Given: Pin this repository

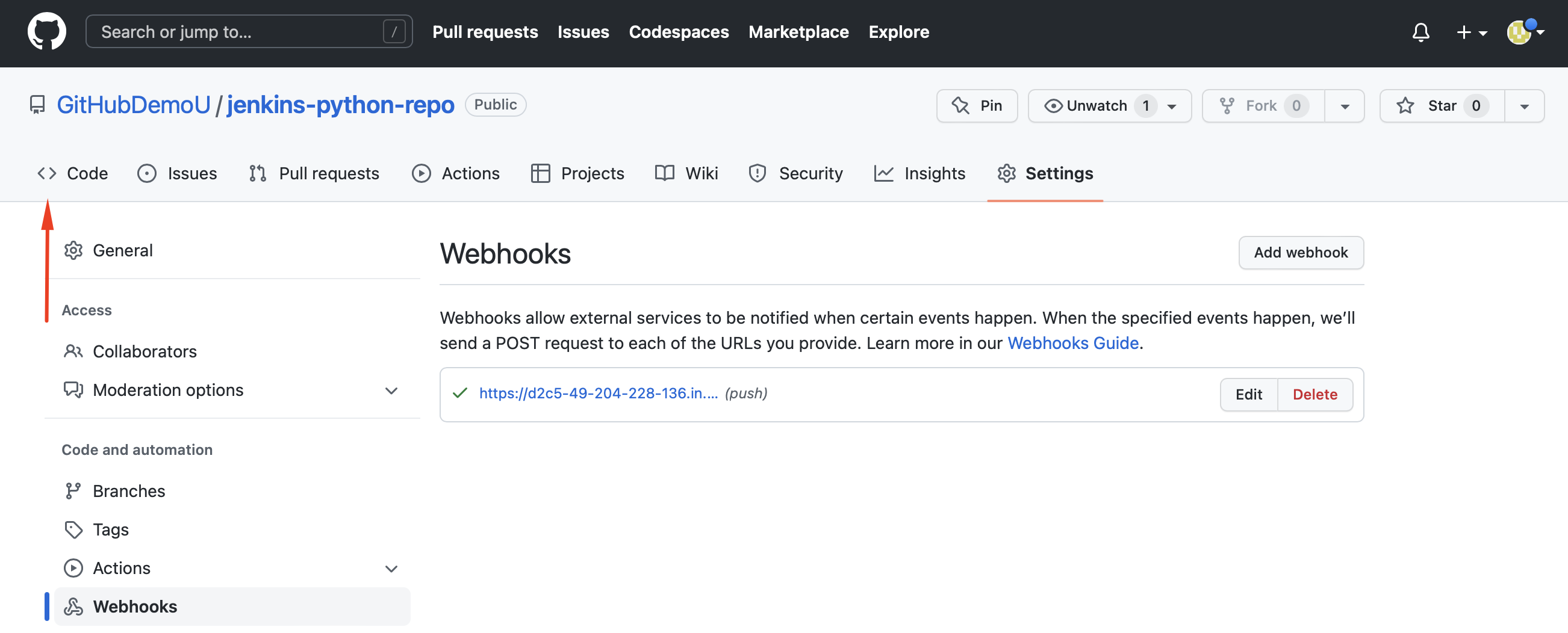Looking at the screenshot, I should click(976, 106).
